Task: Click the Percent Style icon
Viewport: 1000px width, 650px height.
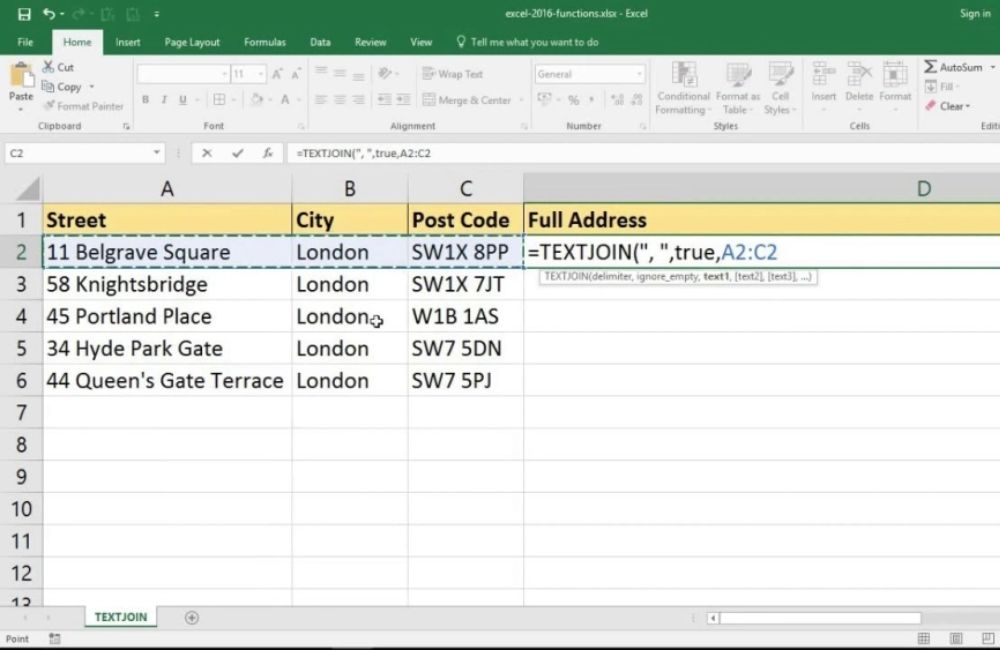Action: pyautogui.click(x=573, y=100)
